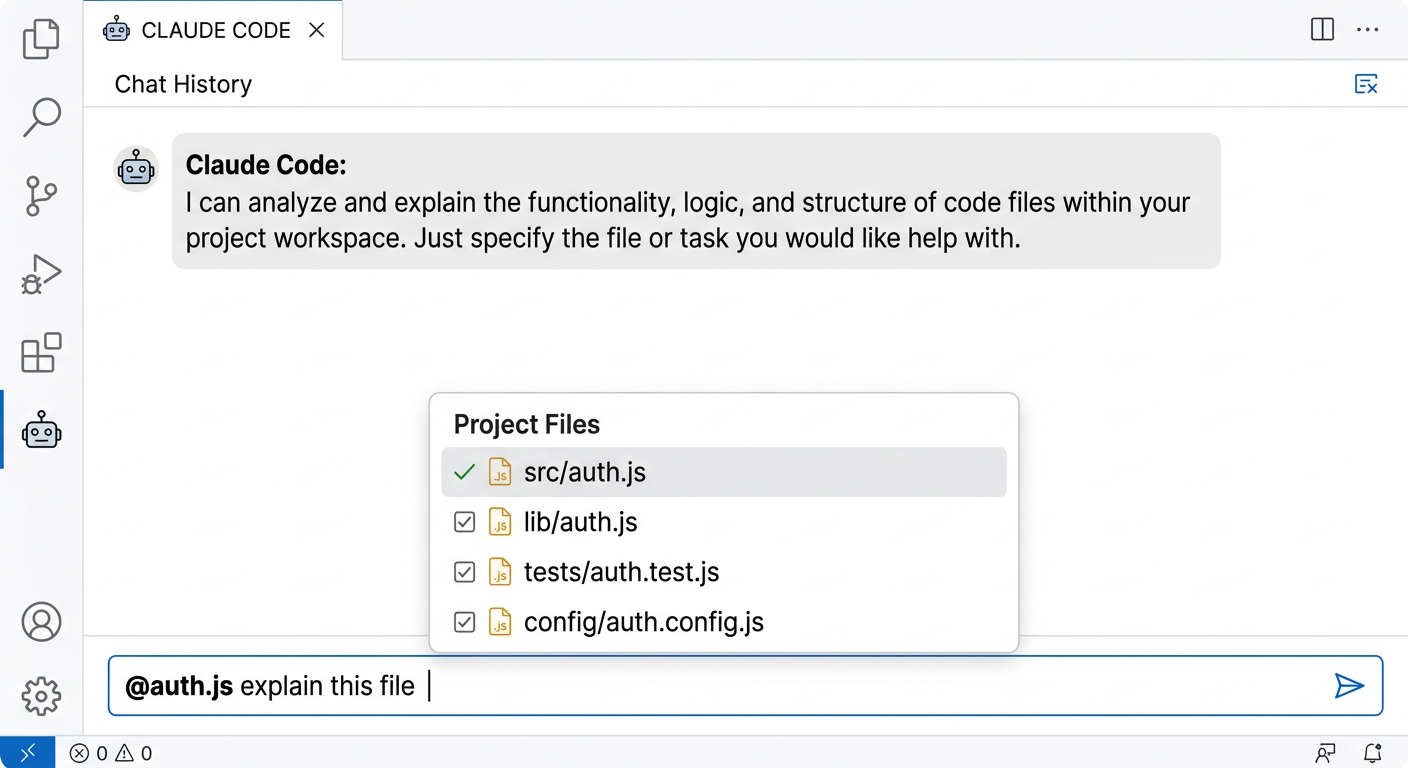Open the Extensions view
The height and width of the screenshot is (768, 1408).
click(41, 353)
